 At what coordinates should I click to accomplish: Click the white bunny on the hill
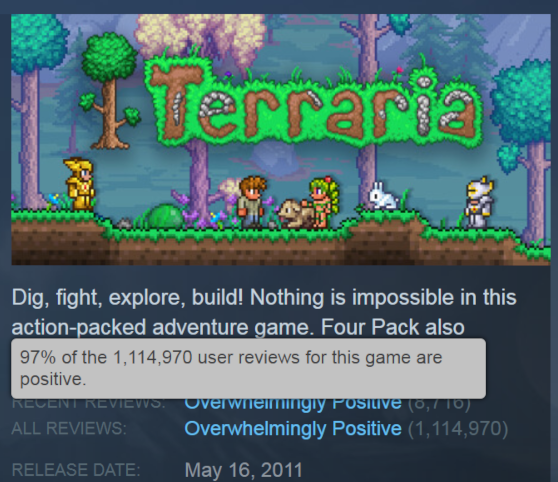(x=383, y=195)
